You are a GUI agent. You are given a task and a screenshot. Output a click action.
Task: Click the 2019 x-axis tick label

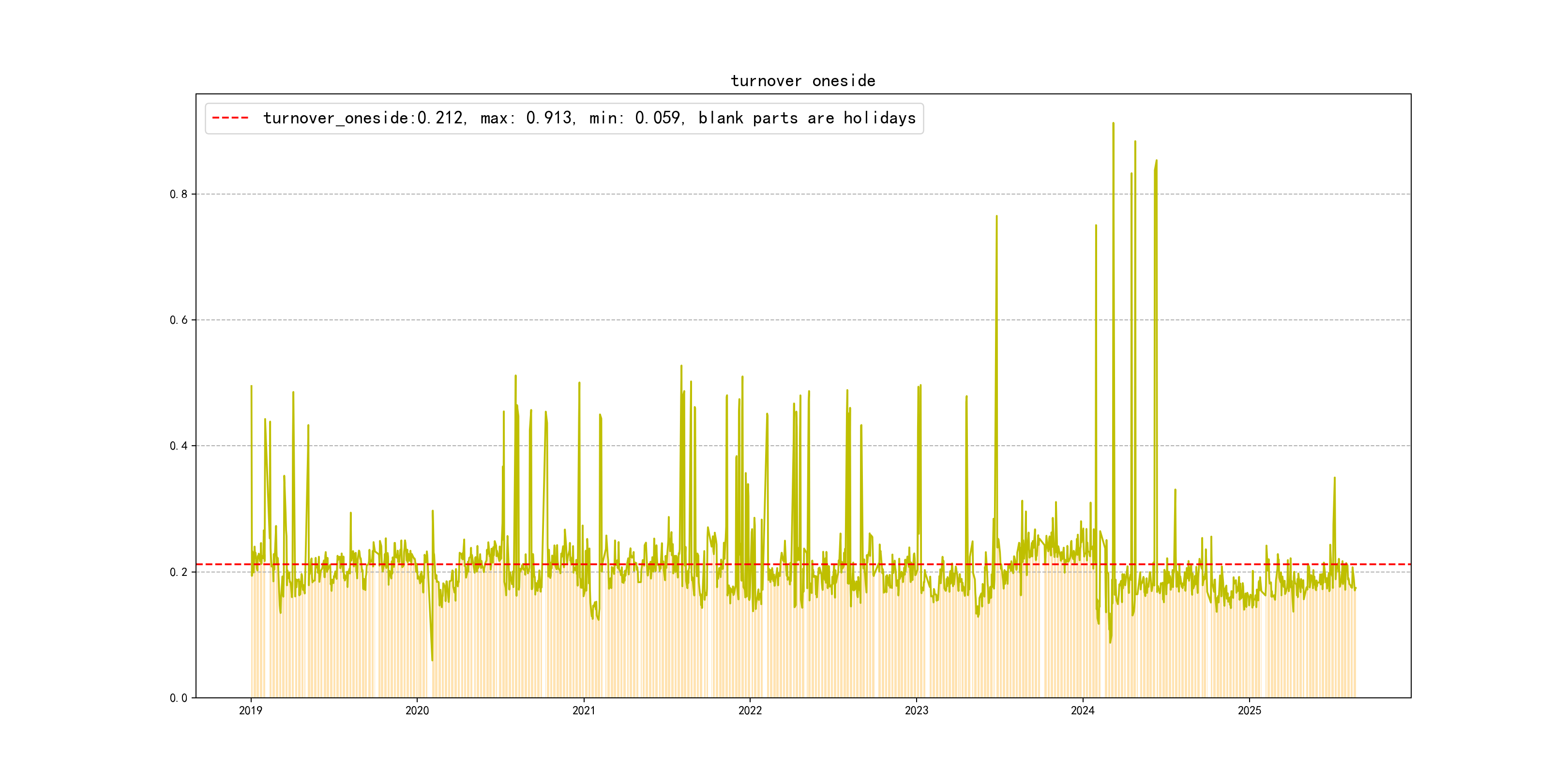(x=251, y=710)
